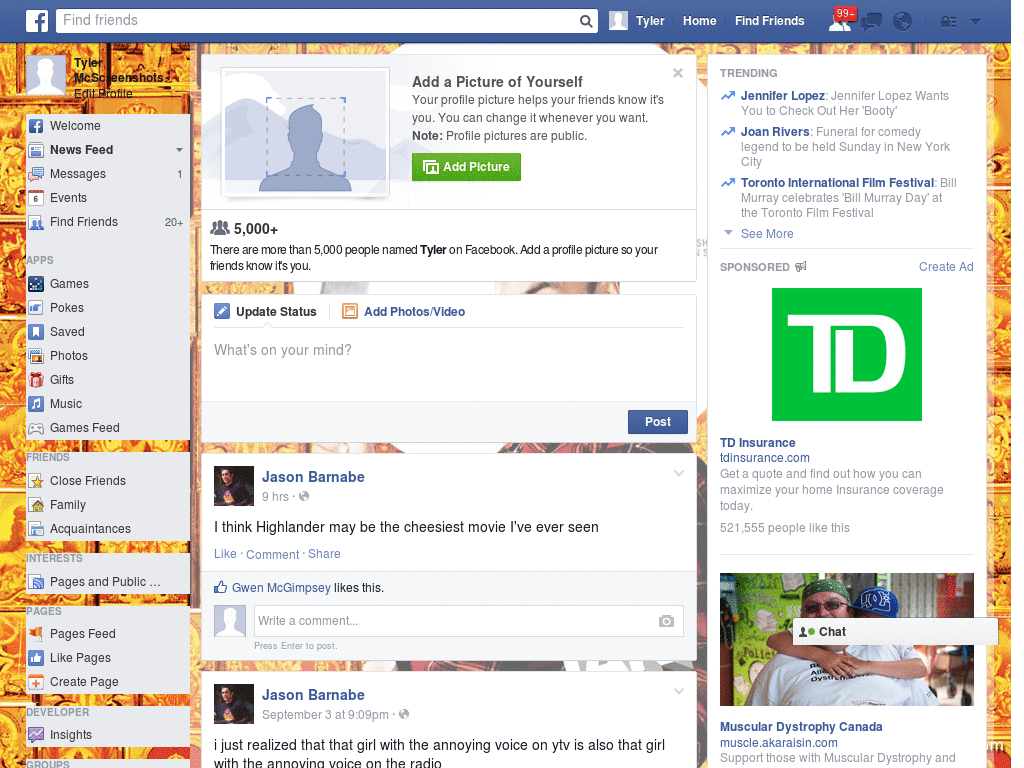Image resolution: width=1024 pixels, height=768 pixels.
Task: Dismiss Add a Picture of Yourself card
Action: point(678,73)
